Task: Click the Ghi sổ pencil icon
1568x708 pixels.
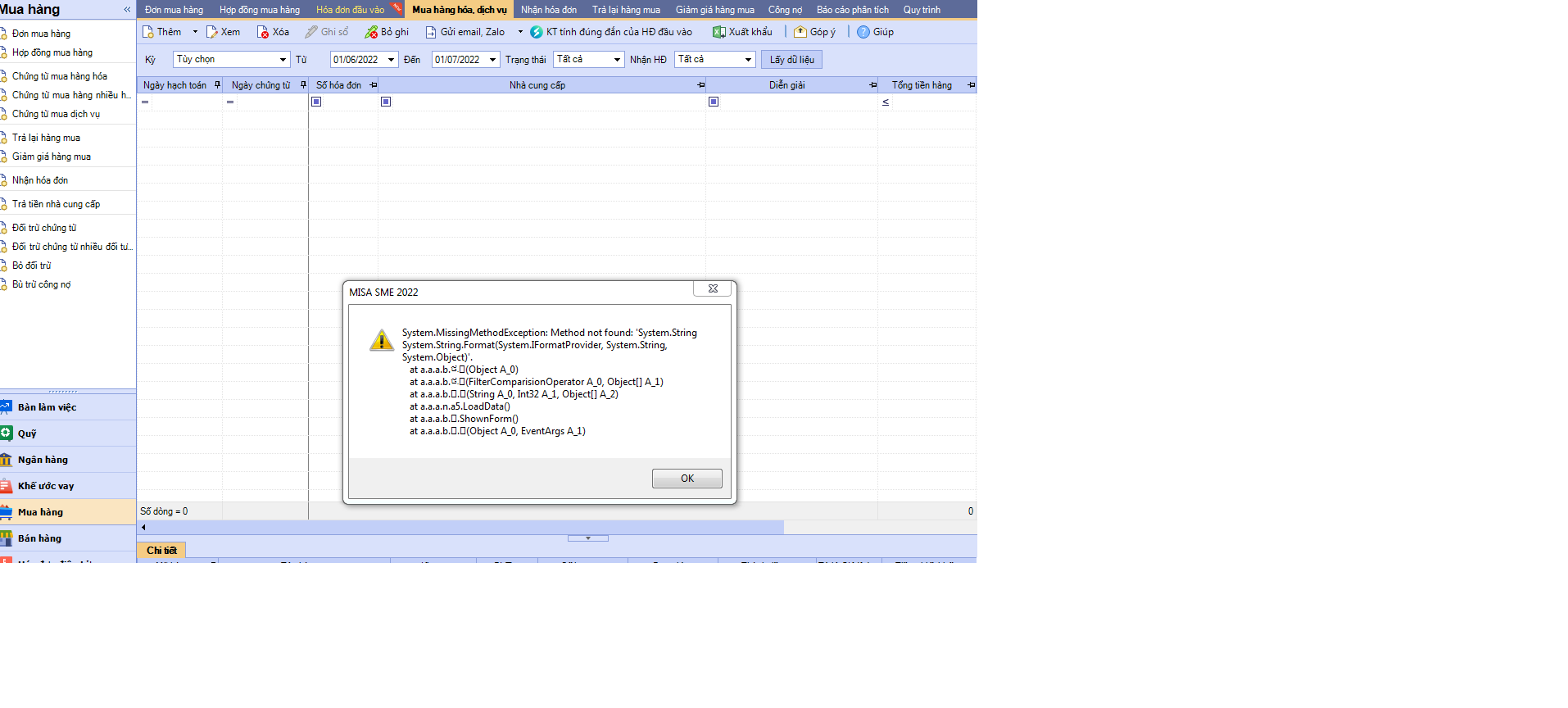Action: tap(311, 32)
